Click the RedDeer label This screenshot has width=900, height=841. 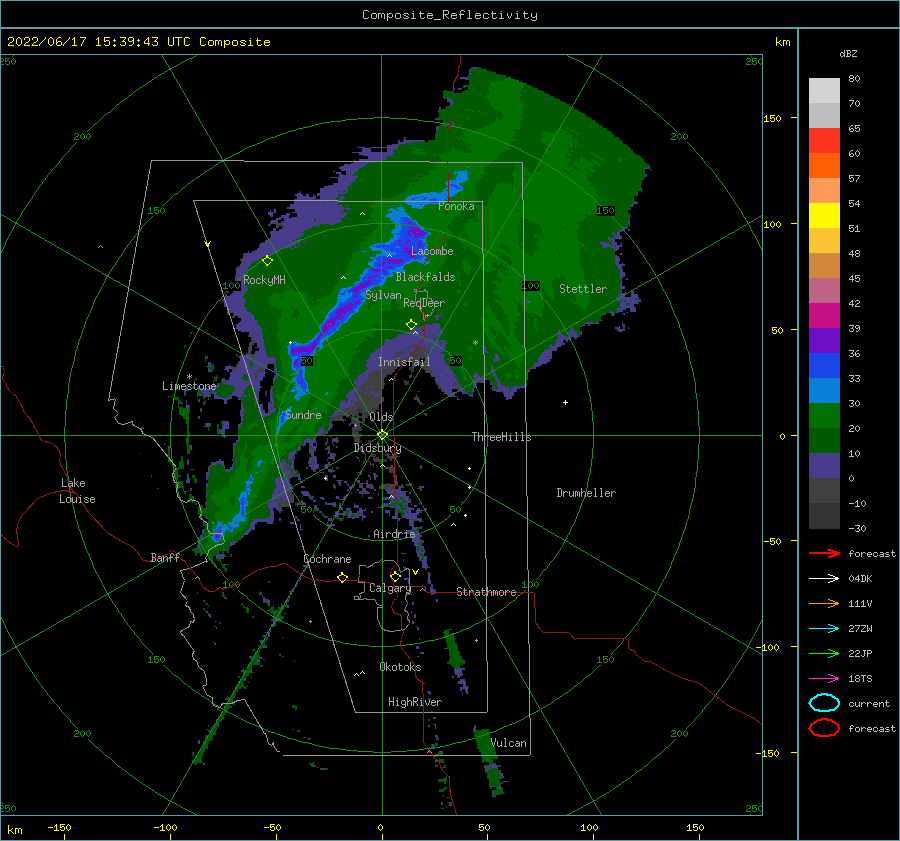(x=424, y=303)
